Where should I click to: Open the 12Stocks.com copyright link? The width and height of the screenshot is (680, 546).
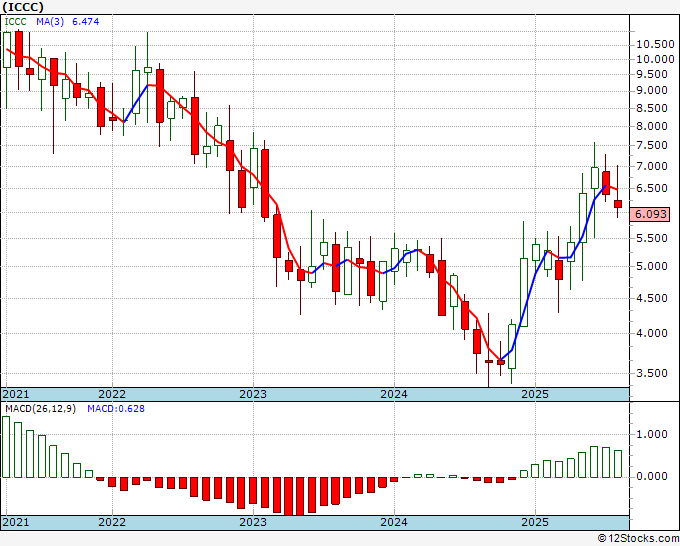[x=638, y=539]
